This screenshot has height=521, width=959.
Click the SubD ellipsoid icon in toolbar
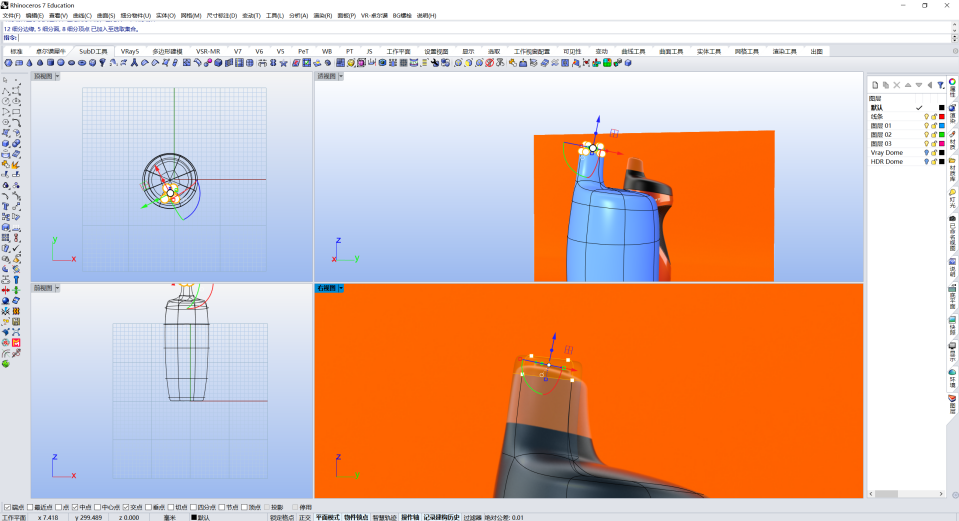pyautogui.click(x=72, y=63)
